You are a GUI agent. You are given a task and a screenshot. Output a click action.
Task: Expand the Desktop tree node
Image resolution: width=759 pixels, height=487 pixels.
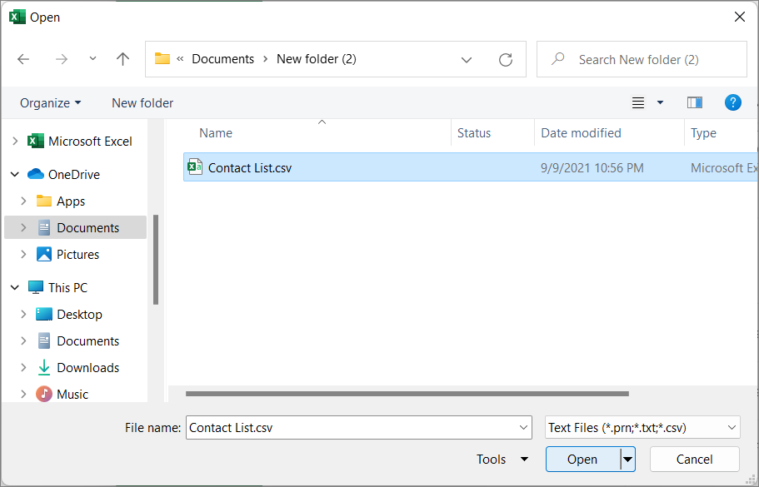tap(23, 314)
